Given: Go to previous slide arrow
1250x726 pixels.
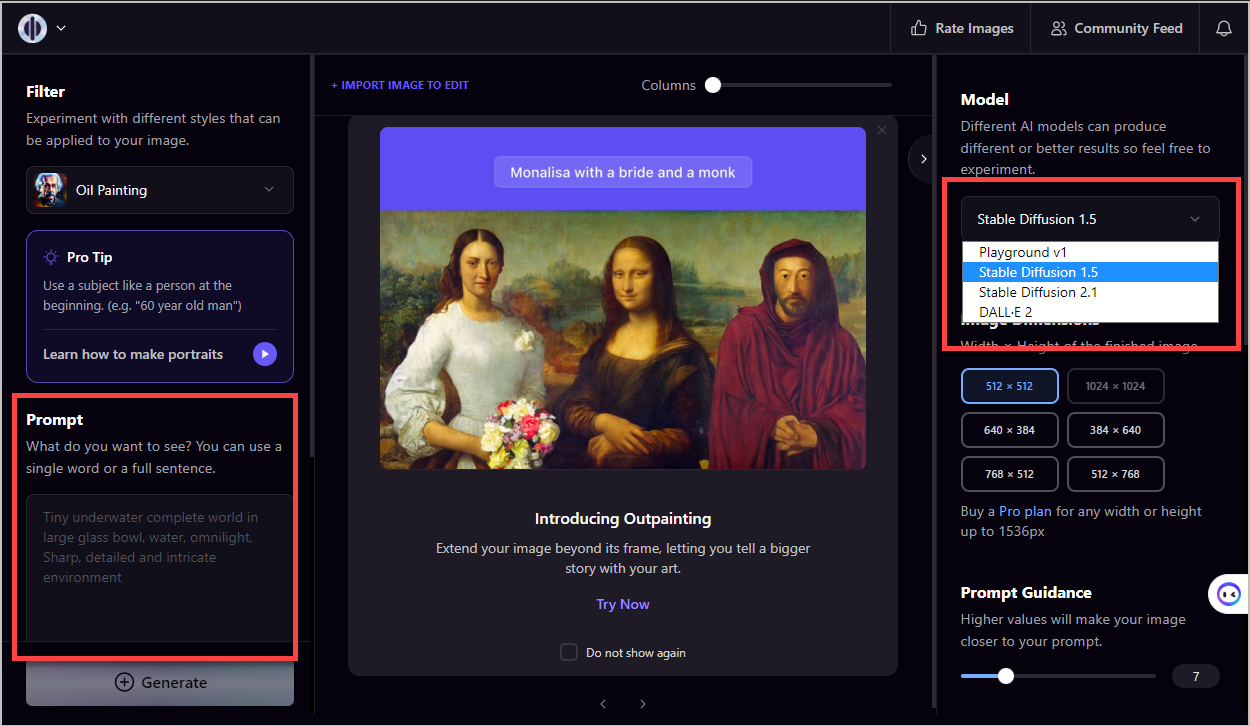Looking at the screenshot, I should coord(603,704).
